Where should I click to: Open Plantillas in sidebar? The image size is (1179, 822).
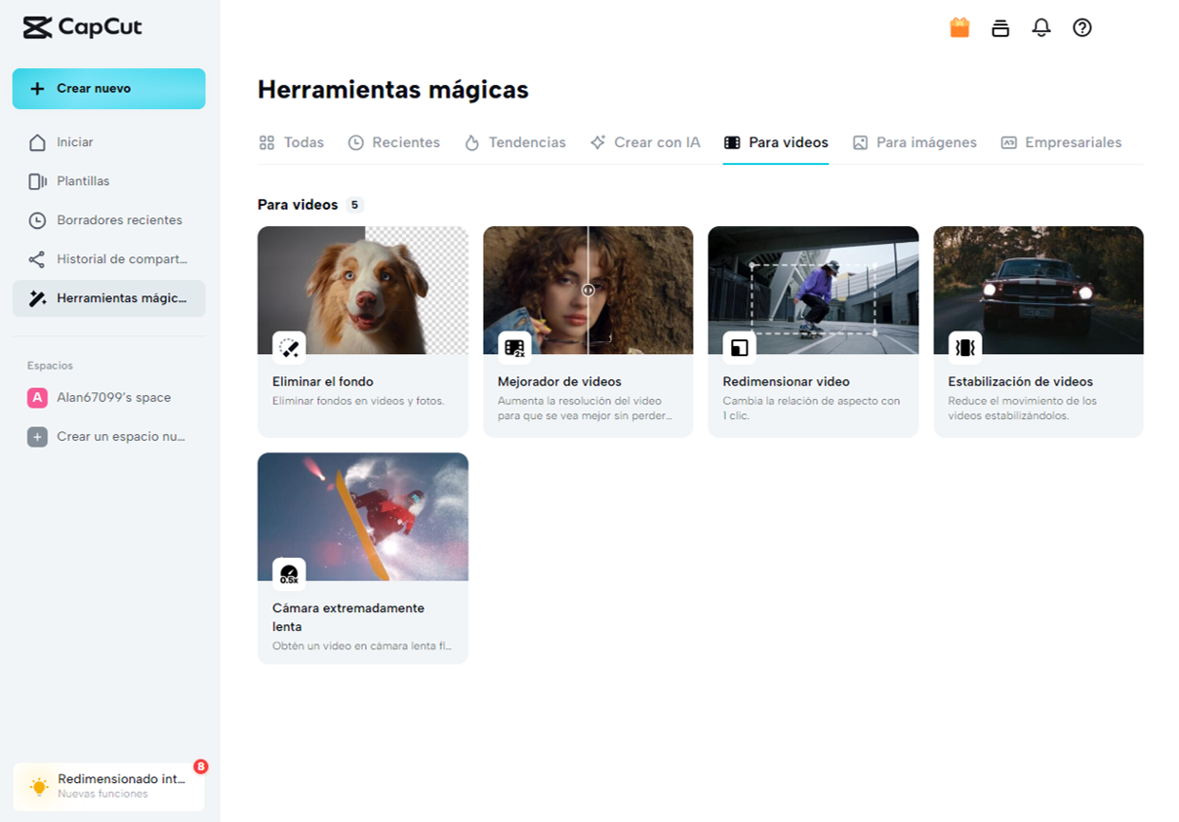pos(109,181)
